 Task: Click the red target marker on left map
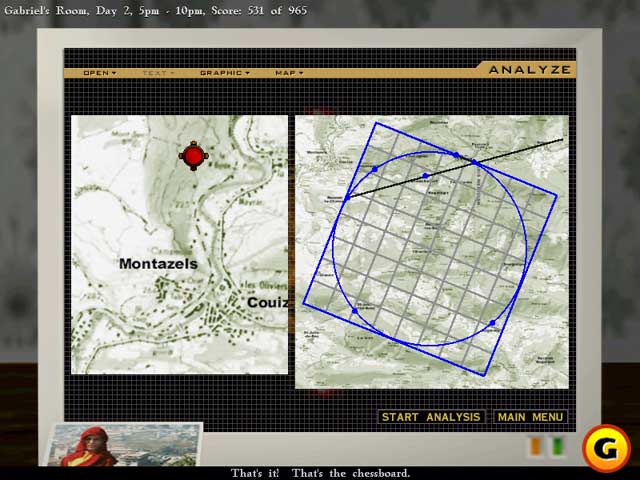click(193, 156)
